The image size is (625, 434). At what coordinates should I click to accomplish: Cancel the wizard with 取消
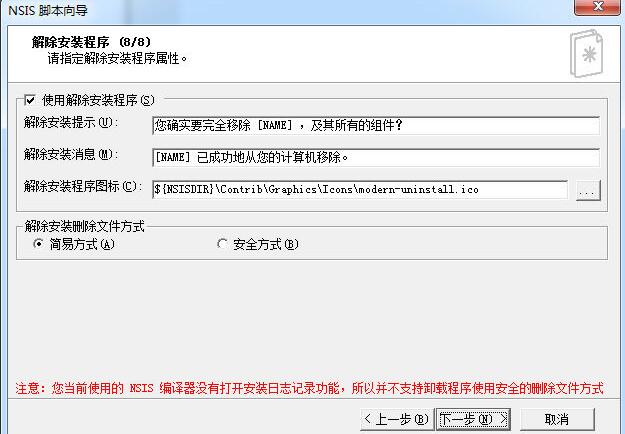tap(557, 419)
